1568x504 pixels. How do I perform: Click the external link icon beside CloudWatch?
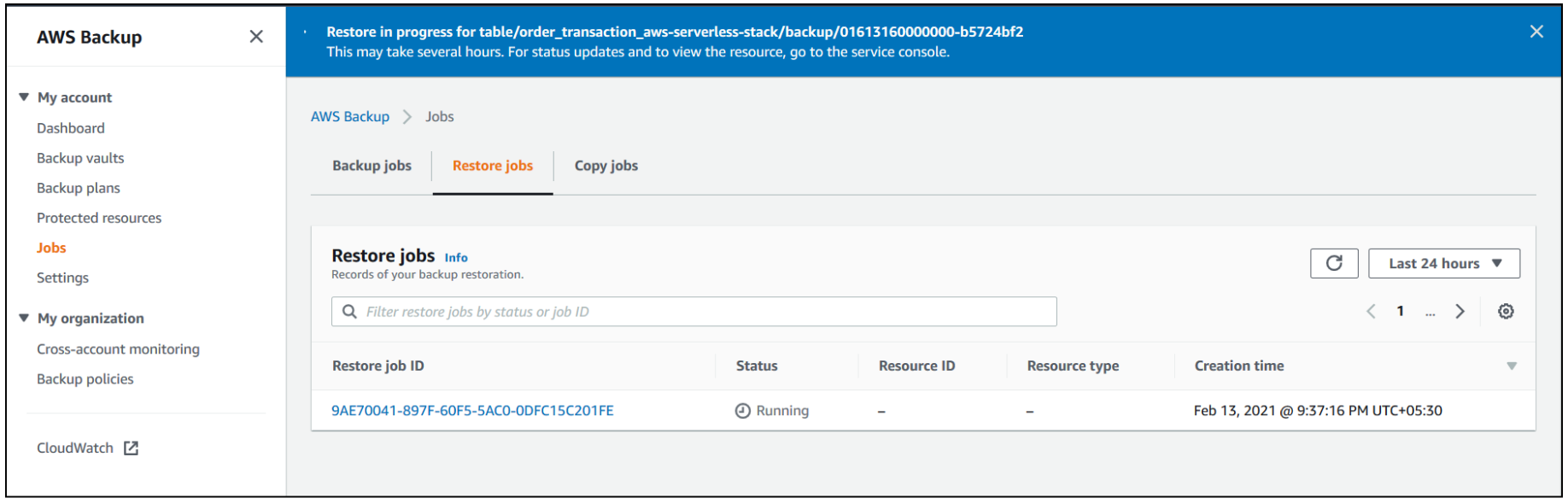point(131,448)
